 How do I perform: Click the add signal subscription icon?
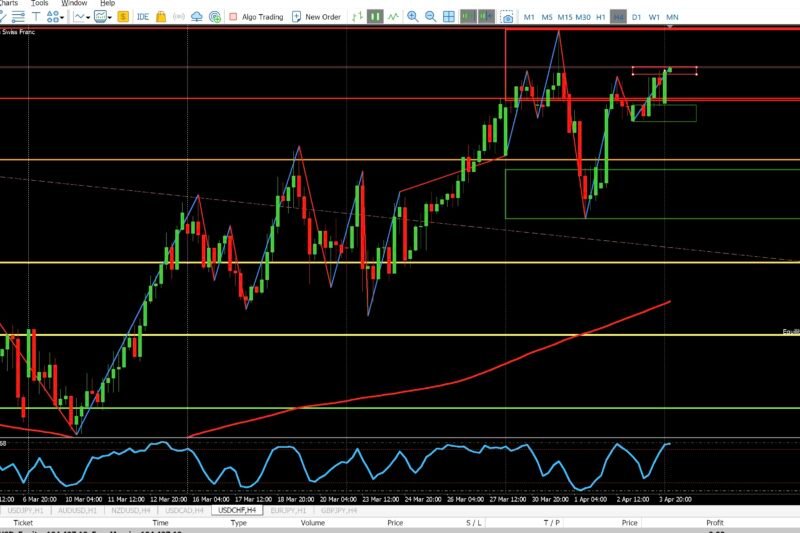tap(215, 17)
